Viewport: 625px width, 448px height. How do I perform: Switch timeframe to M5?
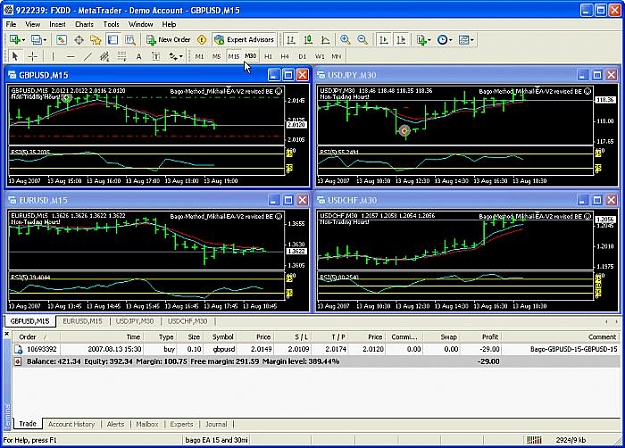216,57
